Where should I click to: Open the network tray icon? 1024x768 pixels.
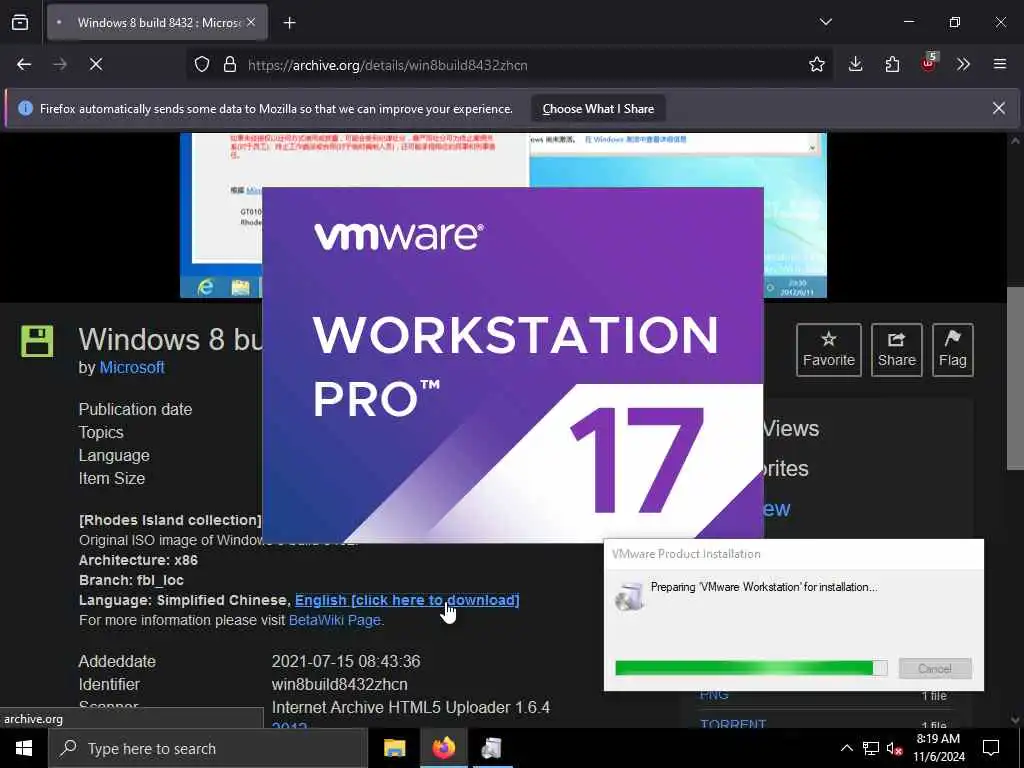pyautogui.click(x=871, y=748)
